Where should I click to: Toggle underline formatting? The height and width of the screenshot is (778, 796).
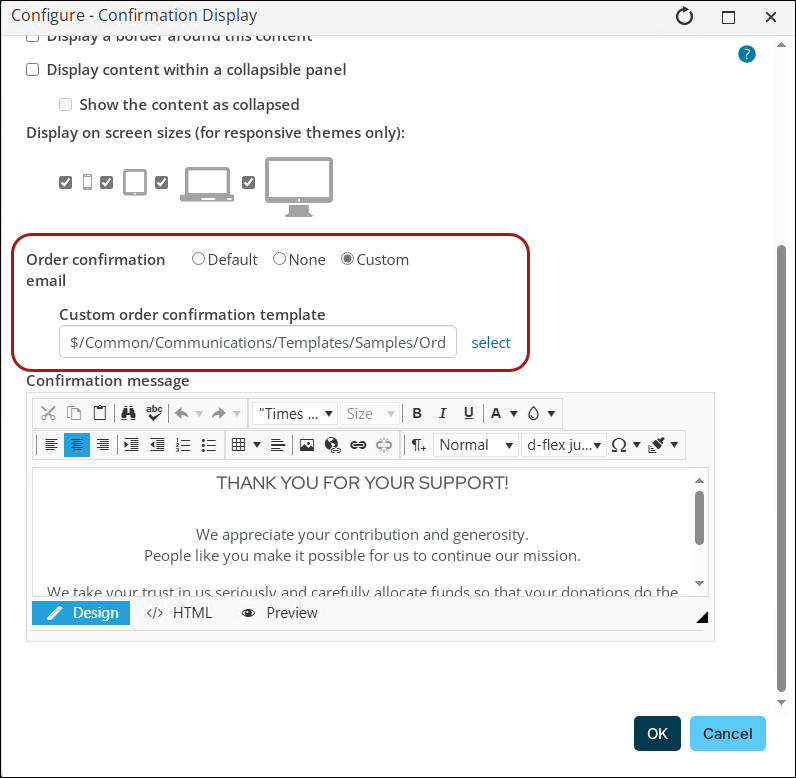469,413
